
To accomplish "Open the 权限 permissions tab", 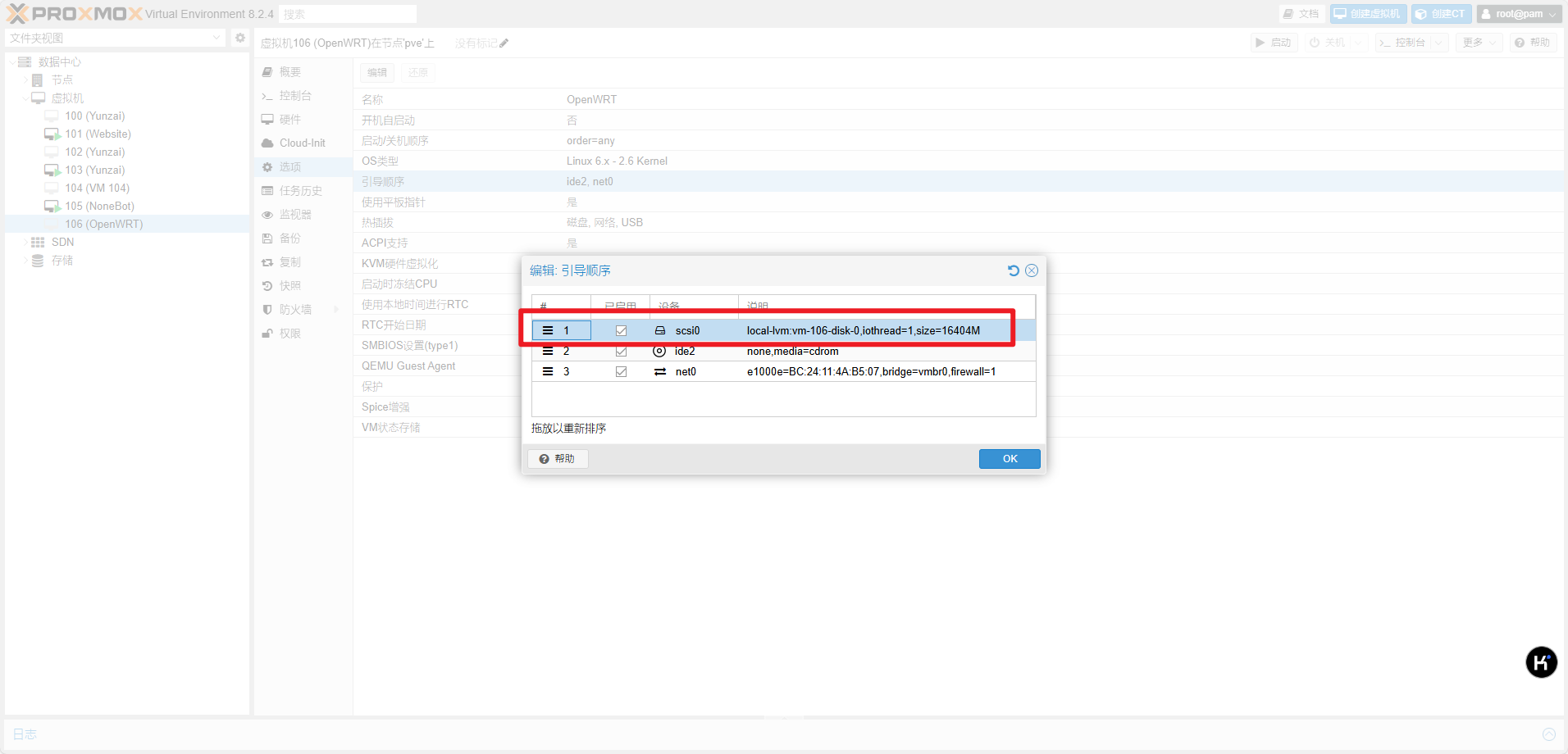I will 303,334.
